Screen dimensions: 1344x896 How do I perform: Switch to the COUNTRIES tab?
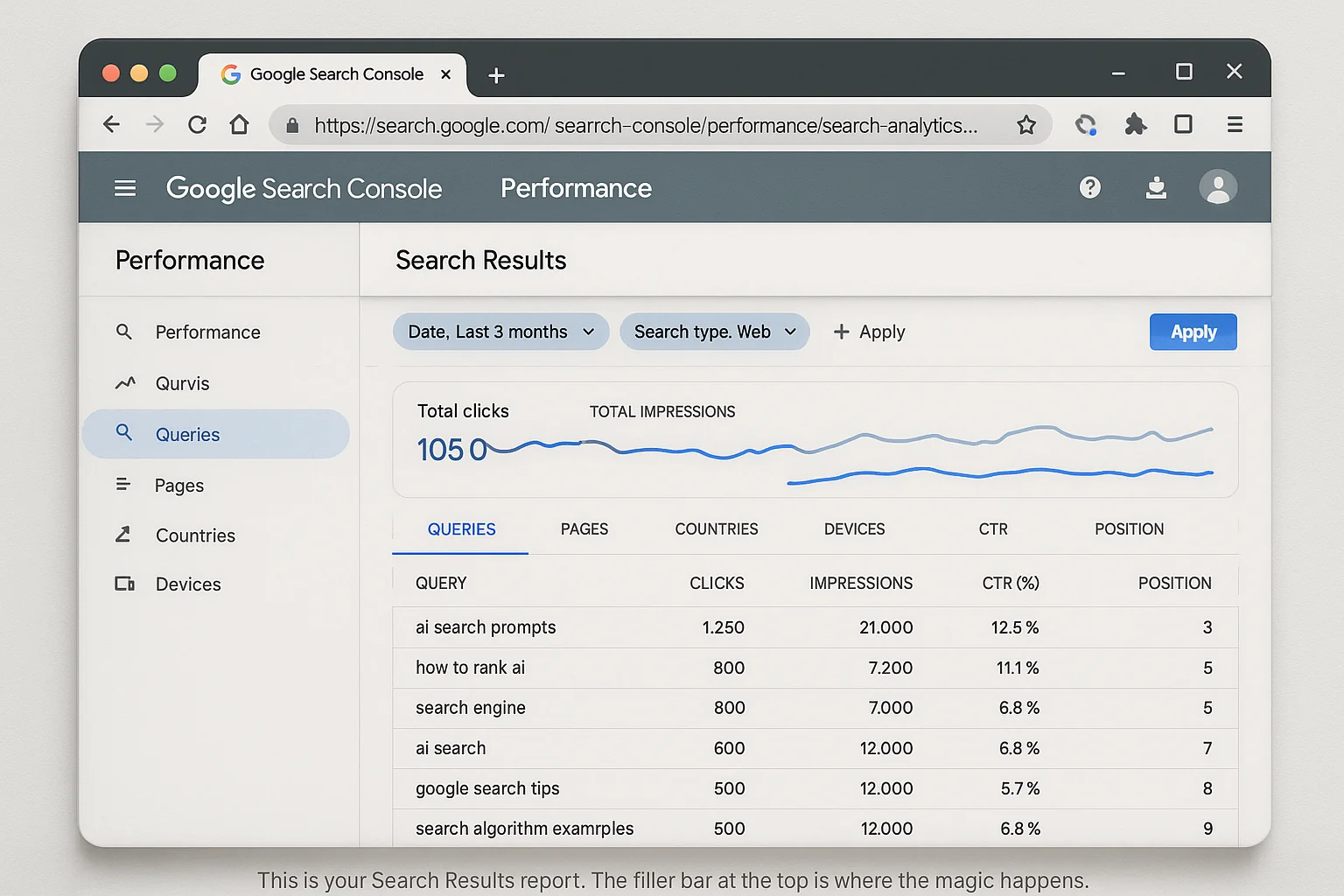[716, 528]
